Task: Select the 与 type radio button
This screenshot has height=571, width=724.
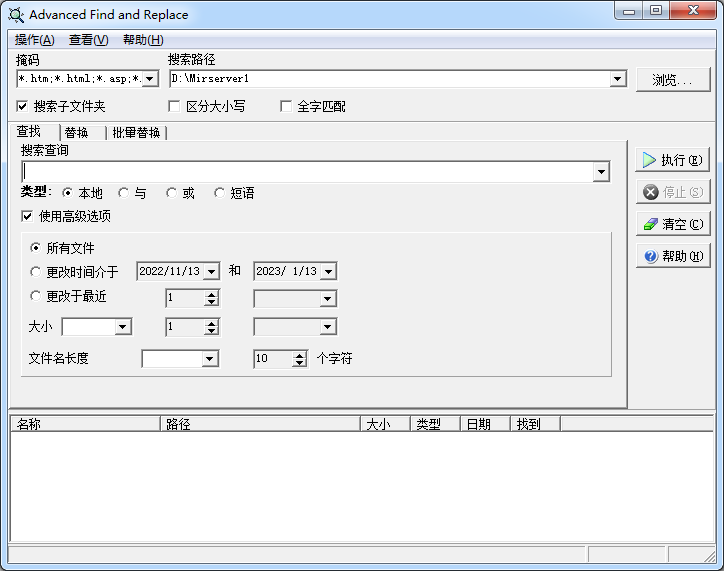Action: coord(123,192)
